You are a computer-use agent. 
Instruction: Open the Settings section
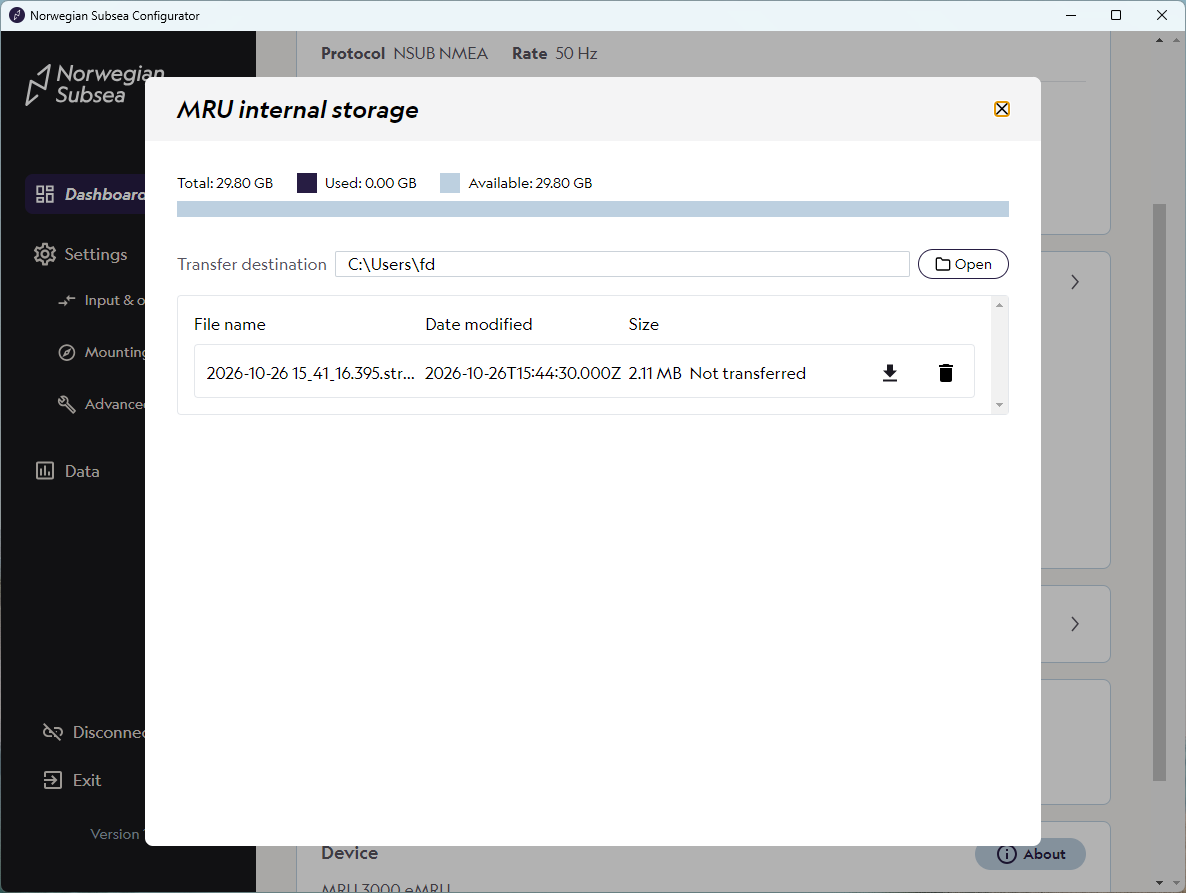[x=81, y=254]
